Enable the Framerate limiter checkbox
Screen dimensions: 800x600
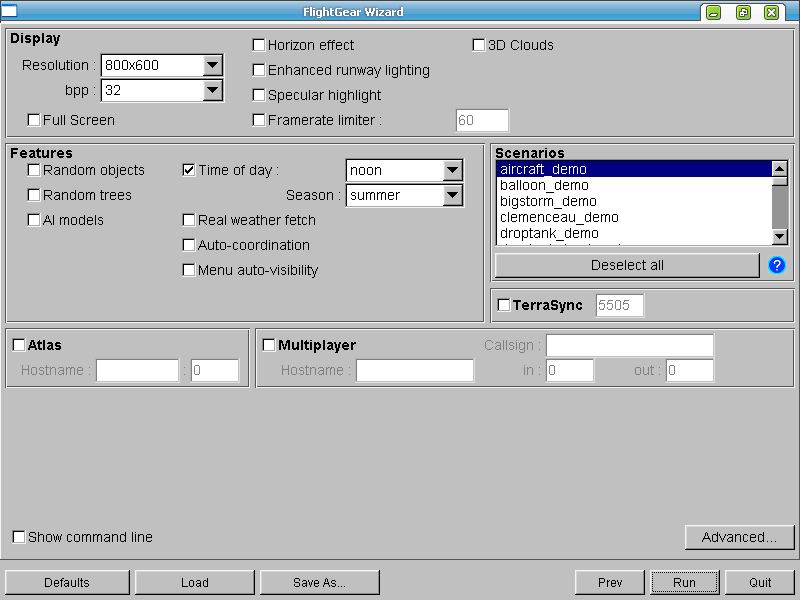coord(259,120)
